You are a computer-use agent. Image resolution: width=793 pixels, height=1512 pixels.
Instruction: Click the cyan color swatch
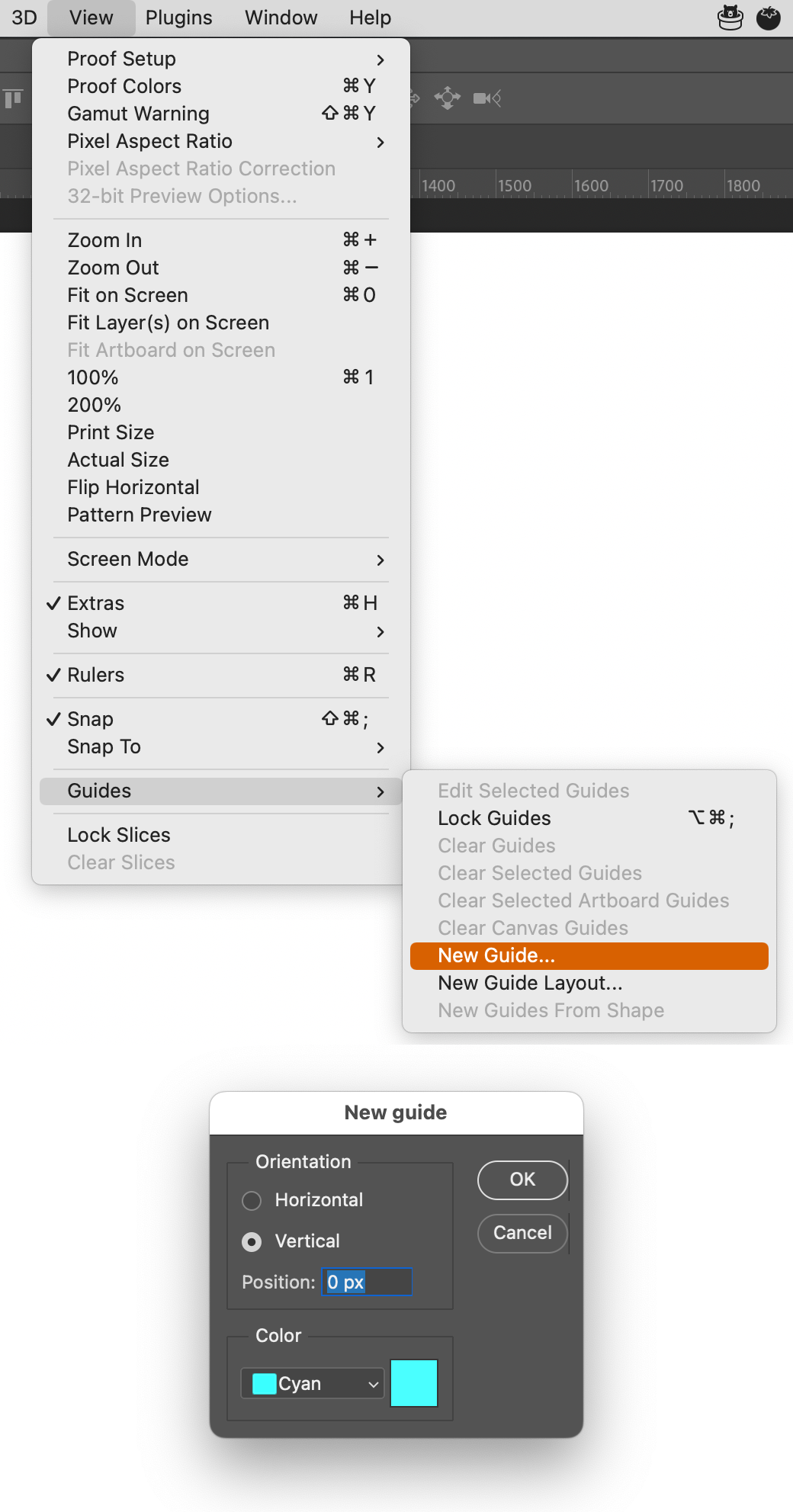pyautogui.click(x=414, y=1383)
